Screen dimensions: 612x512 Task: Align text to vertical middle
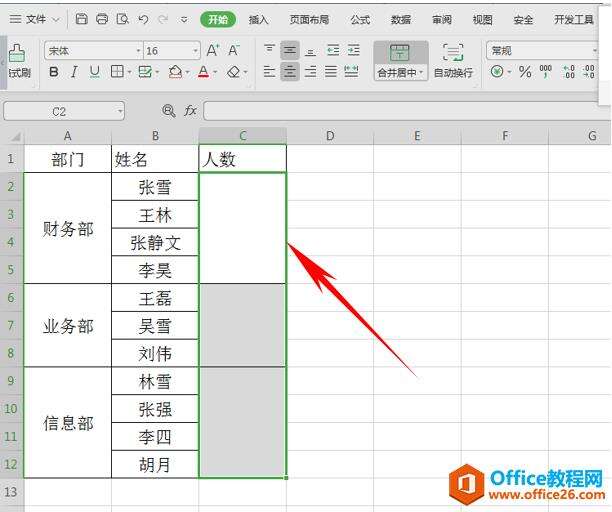290,50
